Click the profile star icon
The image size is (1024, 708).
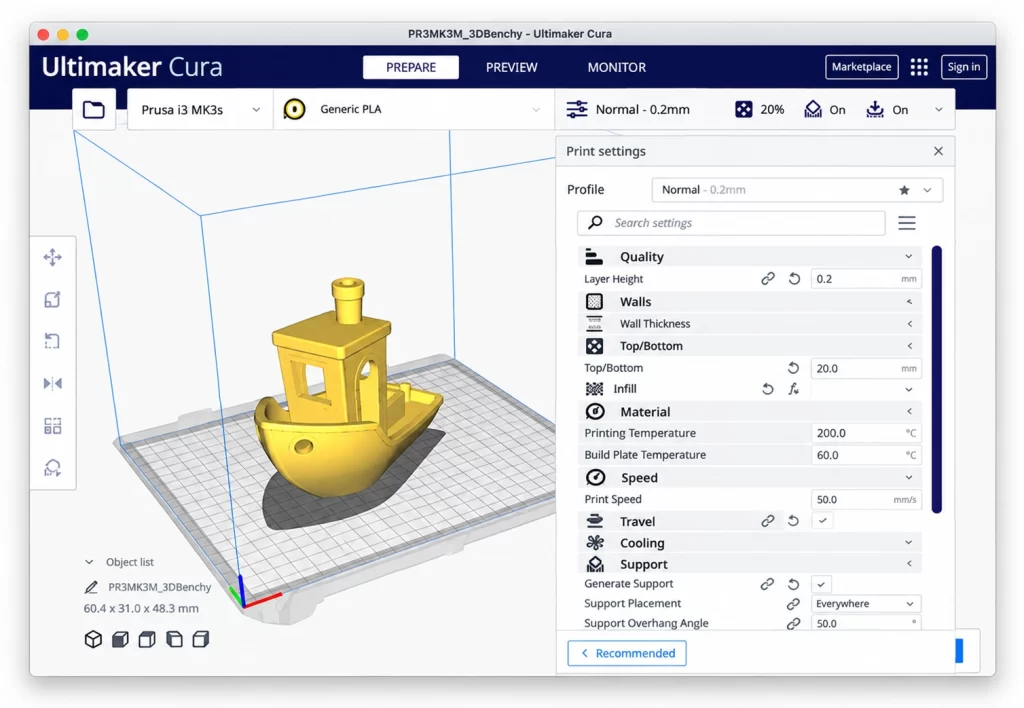[904, 190]
